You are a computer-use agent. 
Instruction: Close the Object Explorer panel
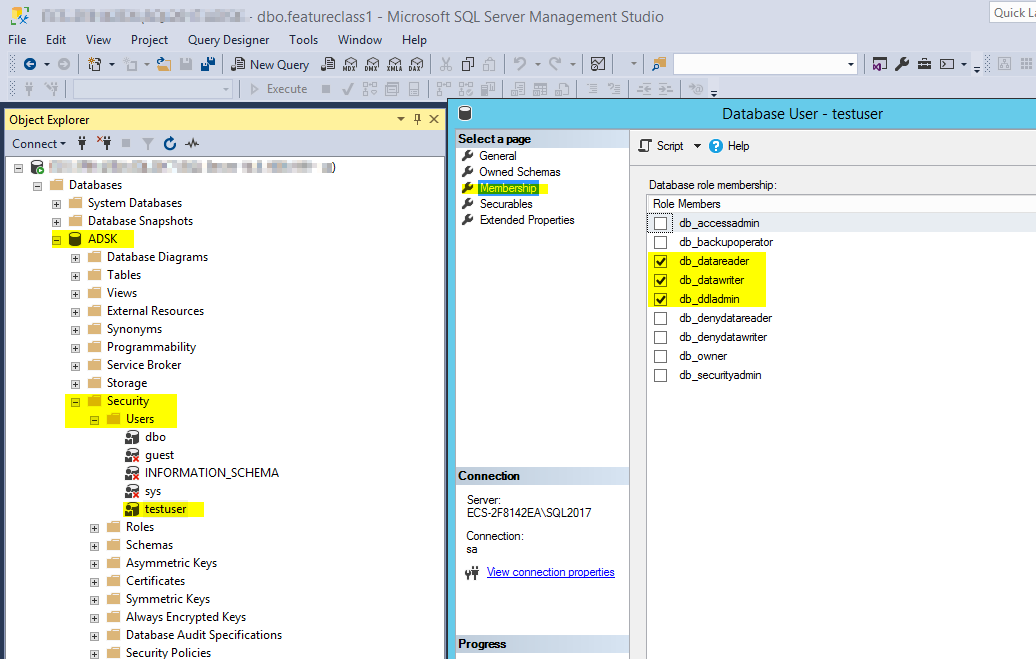point(434,119)
